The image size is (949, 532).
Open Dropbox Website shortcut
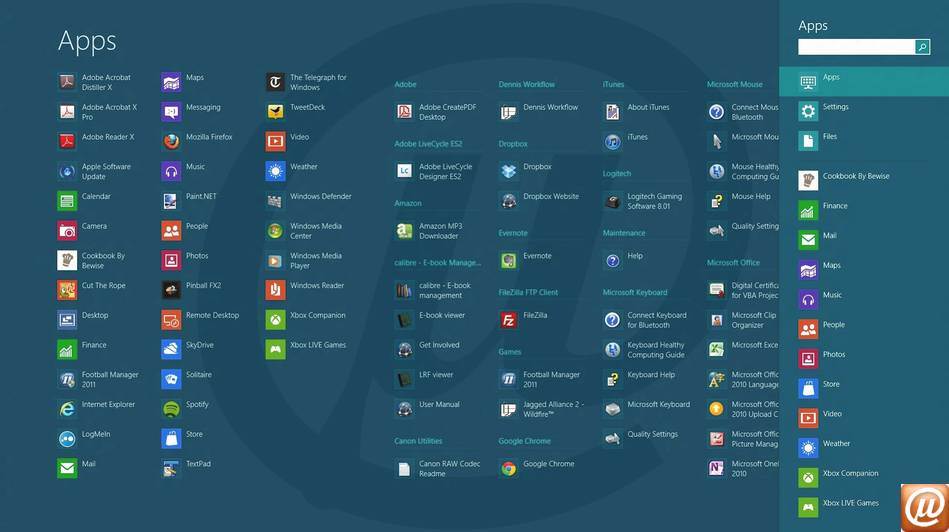539,200
